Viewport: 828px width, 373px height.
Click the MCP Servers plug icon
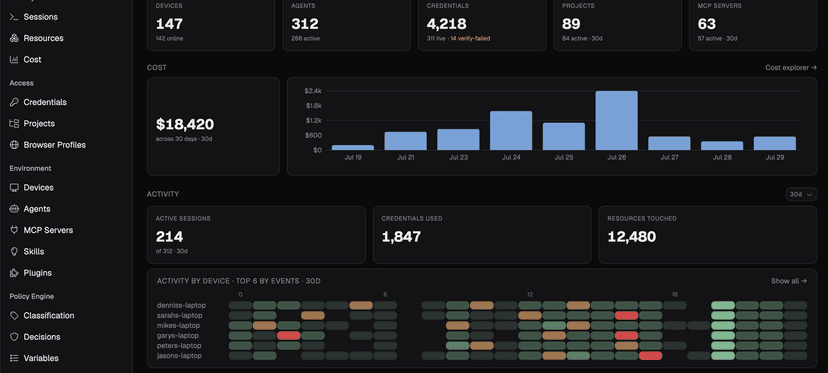point(14,230)
